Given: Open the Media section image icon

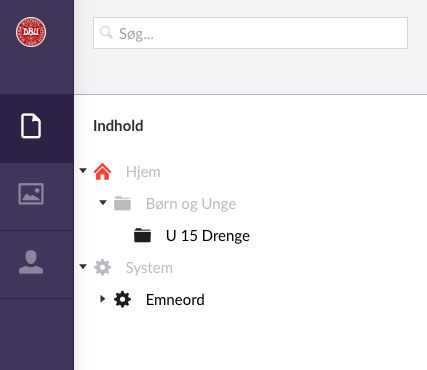Looking at the screenshot, I should [31, 194].
